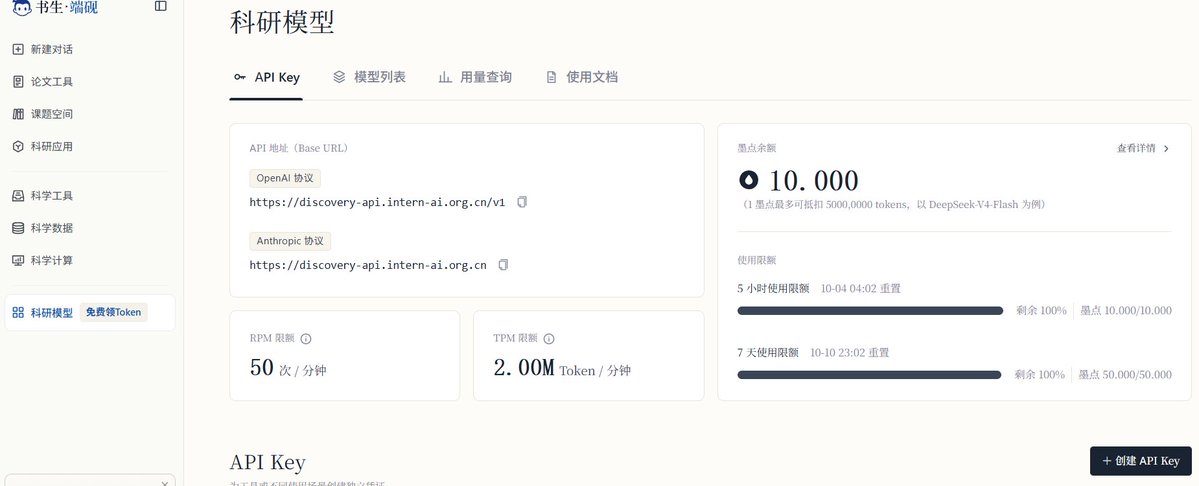Click the OpenAI 协议 label tag
1199x486 pixels.
[x=285, y=178]
